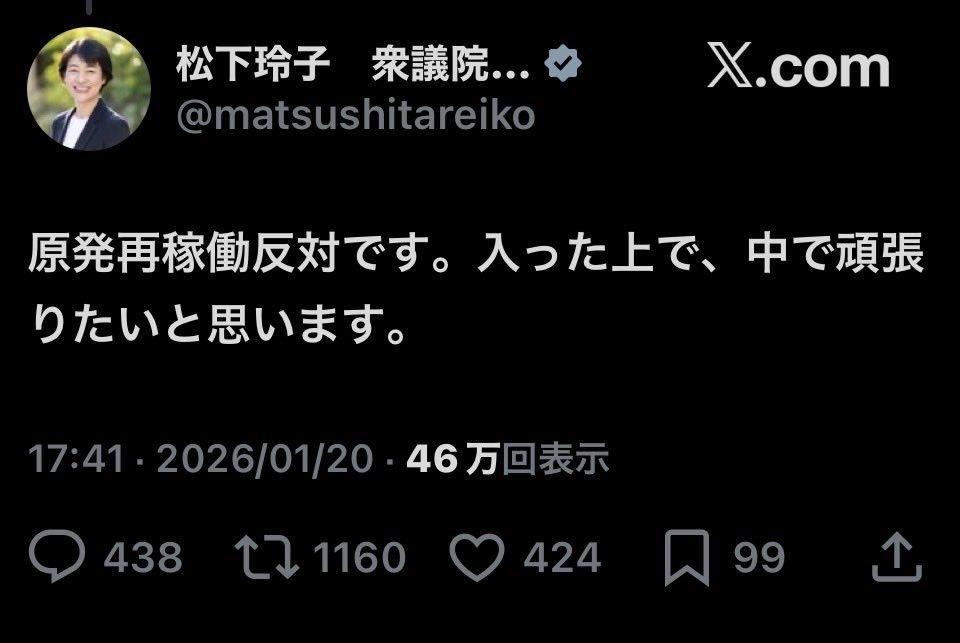
Task: Like the post with the heart icon
Action: pyautogui.click(x=477, y=557)
